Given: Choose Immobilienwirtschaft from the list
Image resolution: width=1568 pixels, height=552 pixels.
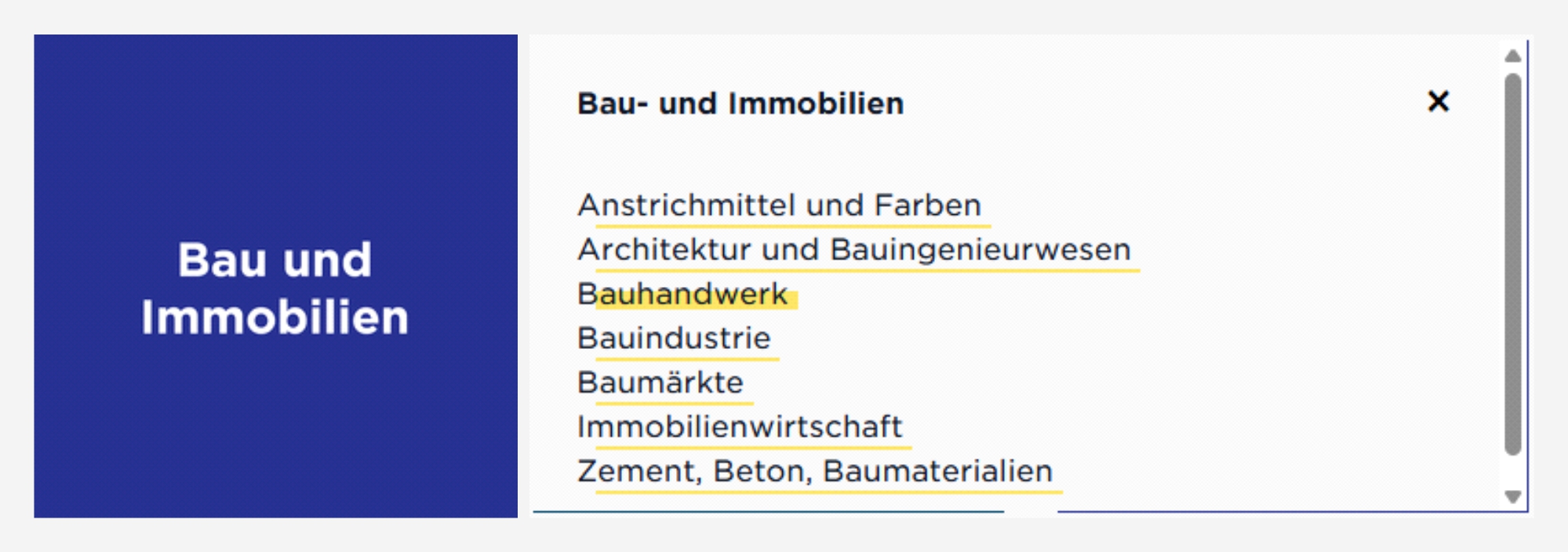Looking at the screenshot, I should [x=739, y=427].
